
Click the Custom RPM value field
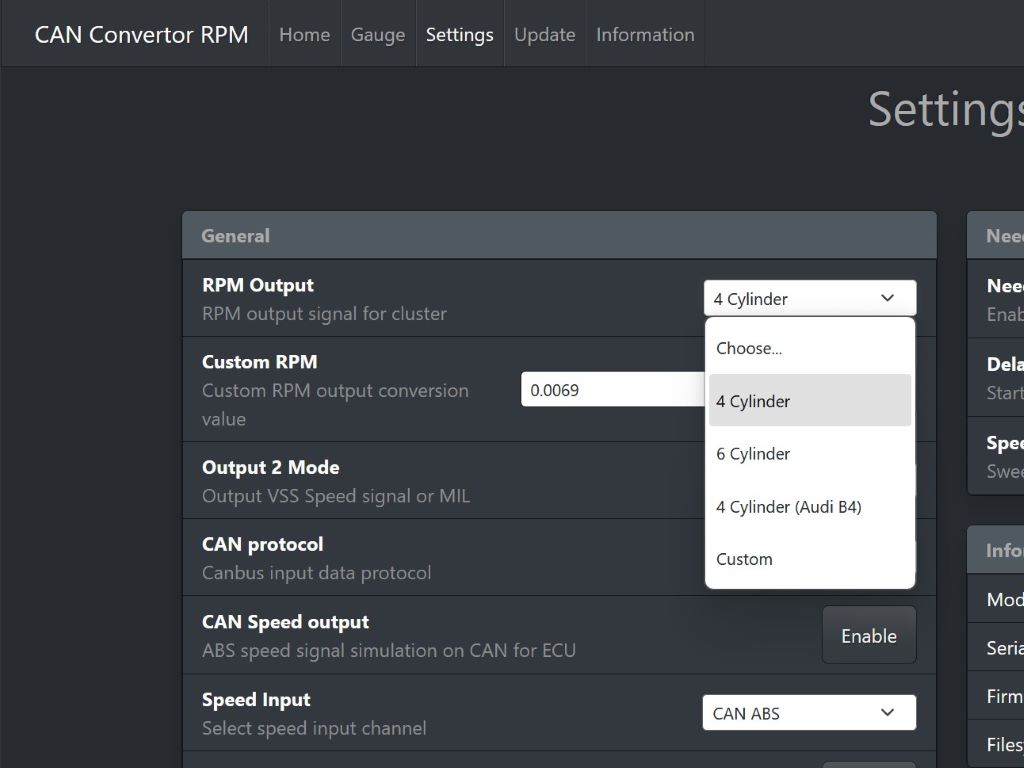pyautogui.click(x=612, y=390)
